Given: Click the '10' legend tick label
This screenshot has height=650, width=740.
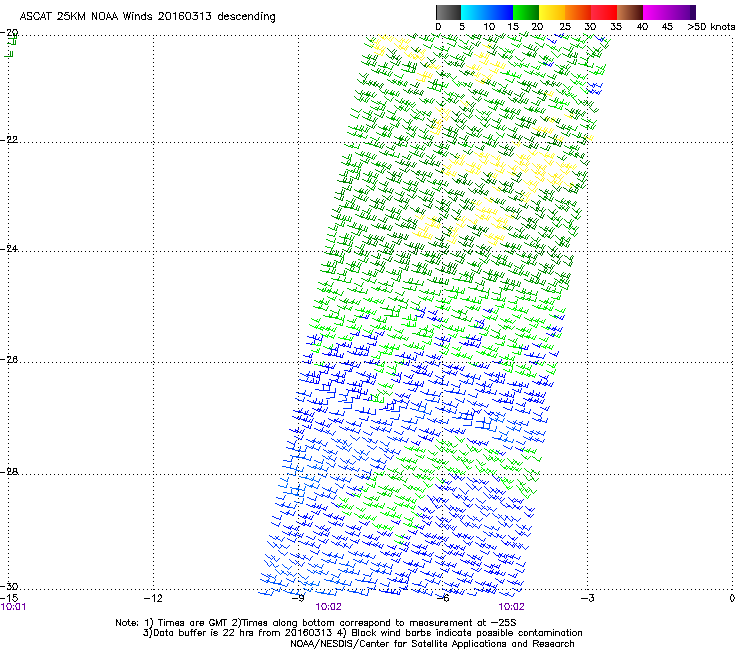Looking at the screenshot, I should point(489,27).
